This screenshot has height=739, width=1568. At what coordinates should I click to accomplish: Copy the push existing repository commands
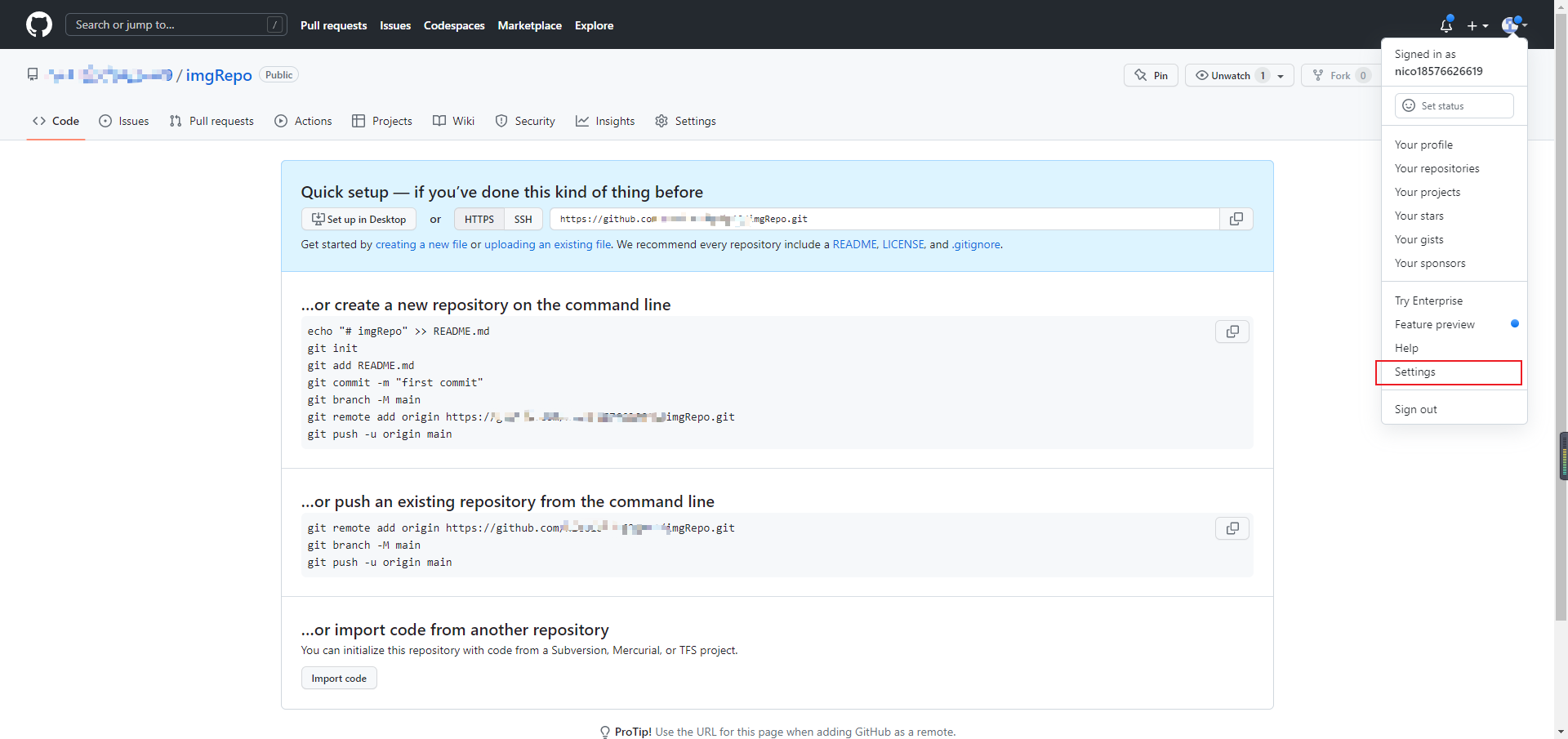pos(1232,528)
